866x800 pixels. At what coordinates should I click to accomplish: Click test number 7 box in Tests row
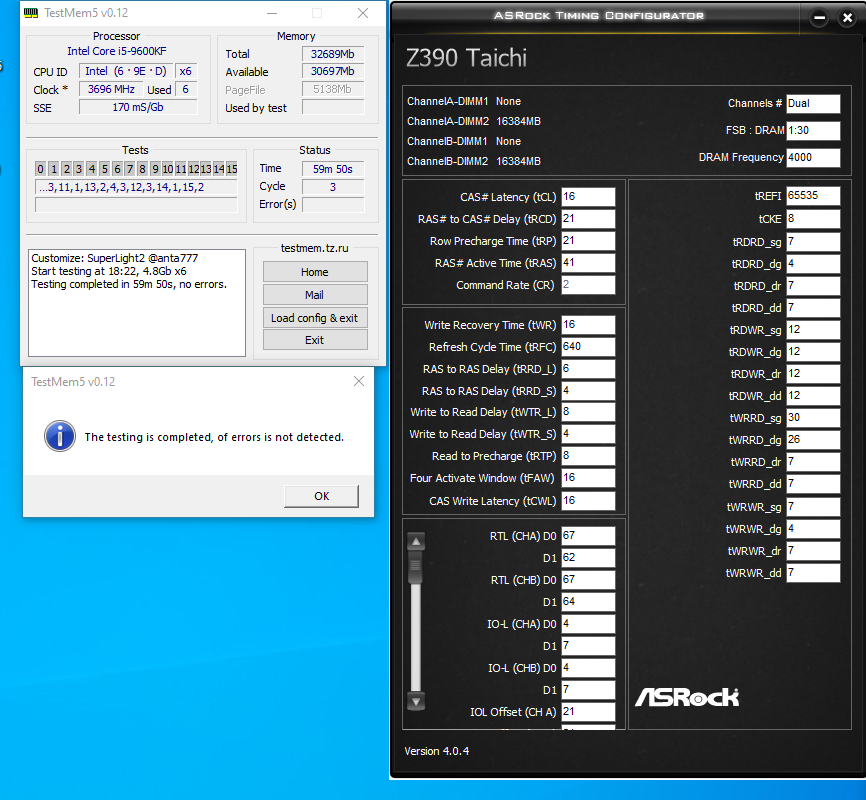[x=129, y=169]
